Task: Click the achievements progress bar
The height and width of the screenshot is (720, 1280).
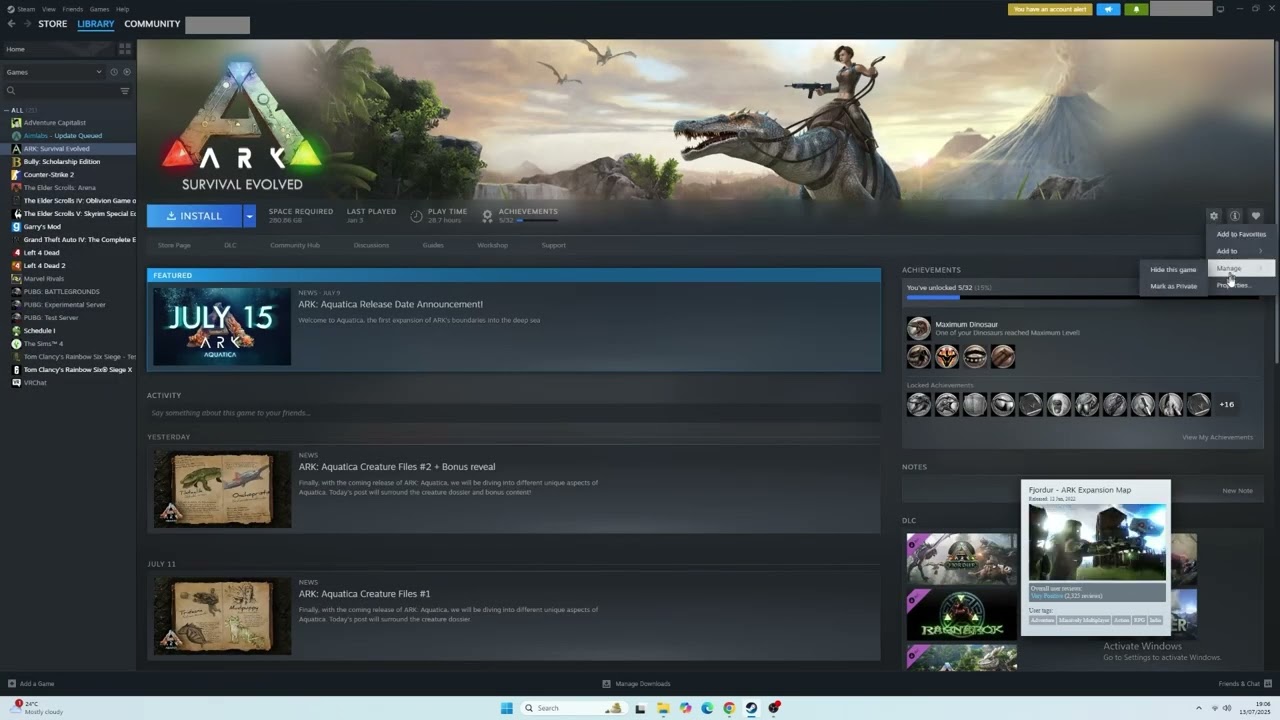Action: [1082, 297]
